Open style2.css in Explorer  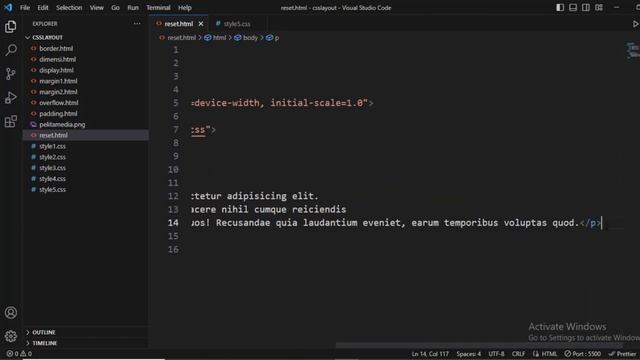click(52, 157)
